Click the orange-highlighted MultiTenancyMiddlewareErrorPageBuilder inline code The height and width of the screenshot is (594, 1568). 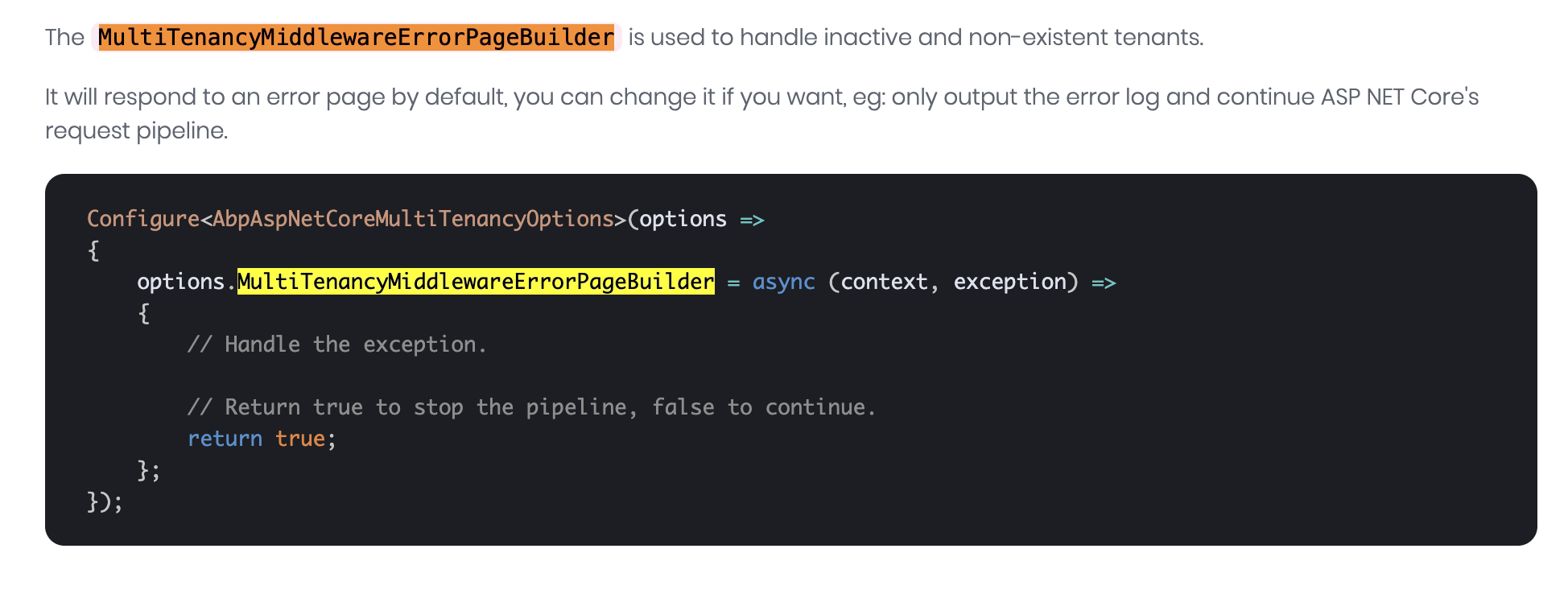[x=356, y=38]
